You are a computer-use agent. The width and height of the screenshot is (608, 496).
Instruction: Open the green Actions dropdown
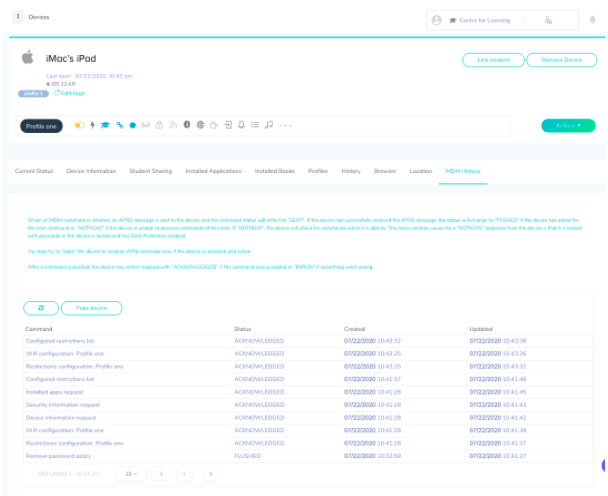pos(568,126)
